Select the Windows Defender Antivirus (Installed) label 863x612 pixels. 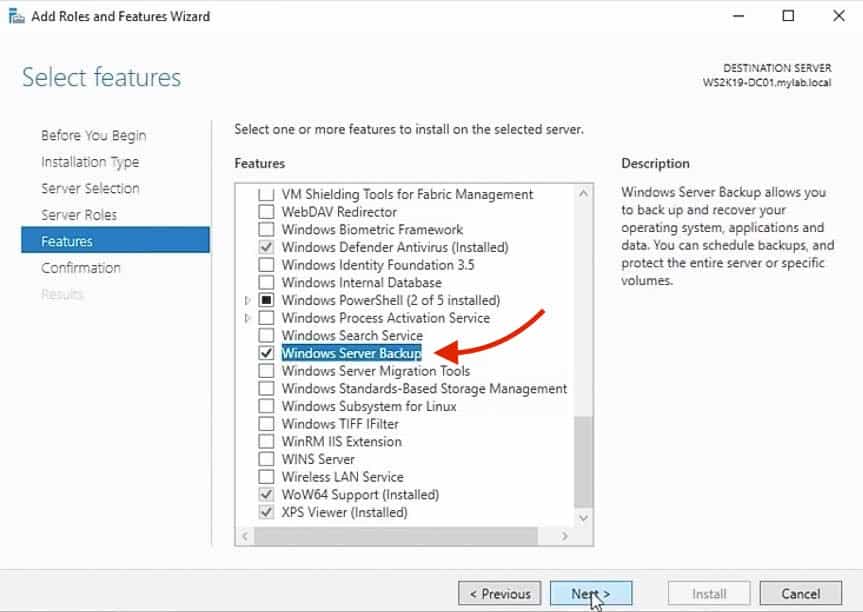(395, 247)
